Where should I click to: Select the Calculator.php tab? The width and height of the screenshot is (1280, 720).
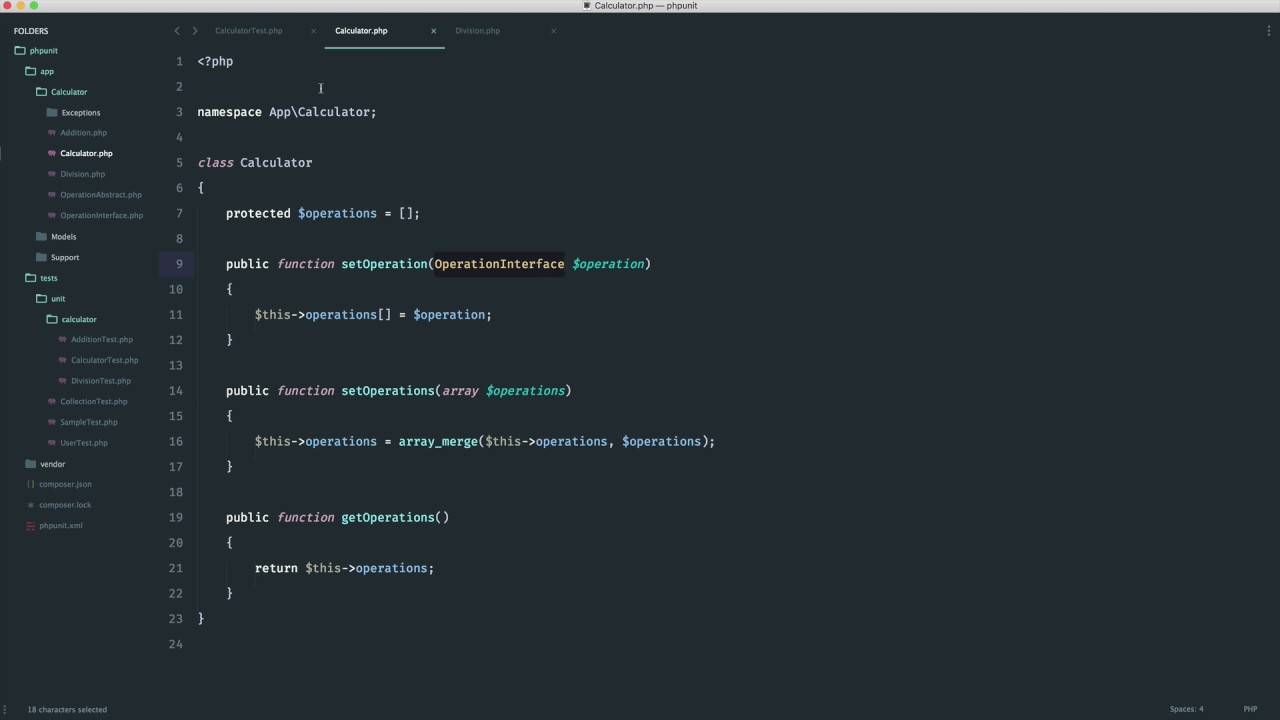[361, 31]
